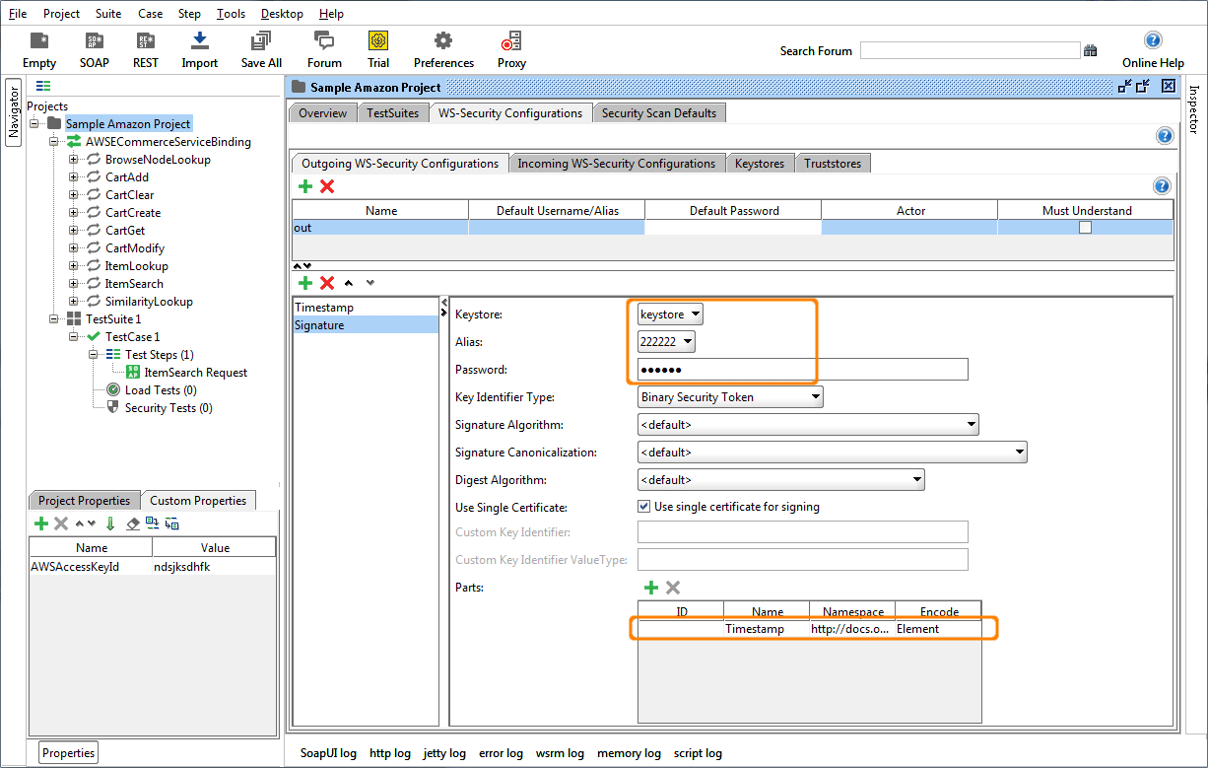Open help for WS-Security configurations panel
The height and width of the screenshot is (768, 1208).
(x=1165, y=136)
